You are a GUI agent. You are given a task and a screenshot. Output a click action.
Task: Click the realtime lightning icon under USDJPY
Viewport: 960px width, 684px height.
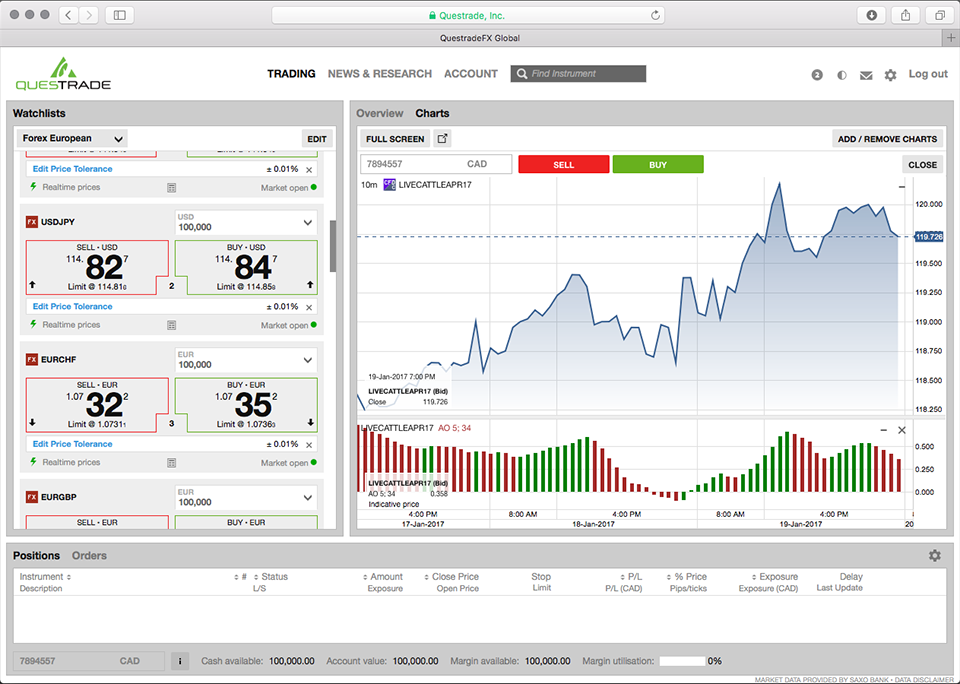(x=34, y=324)
